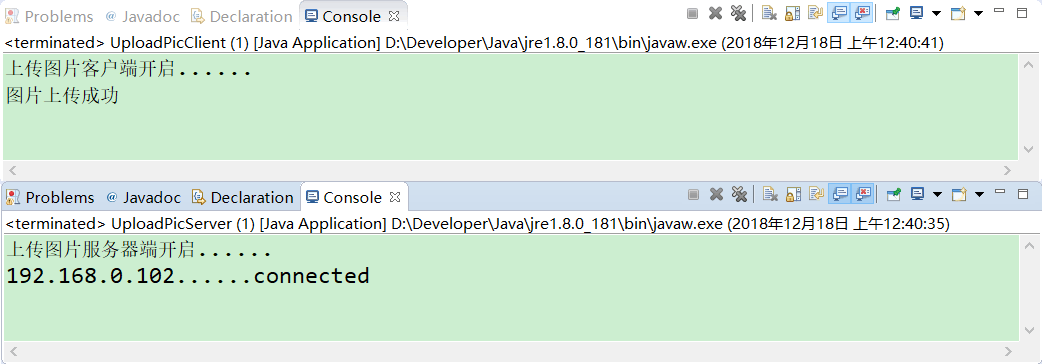The image size is (1042, 364).
Task: Pin the top console view
Action: point(893,13)
